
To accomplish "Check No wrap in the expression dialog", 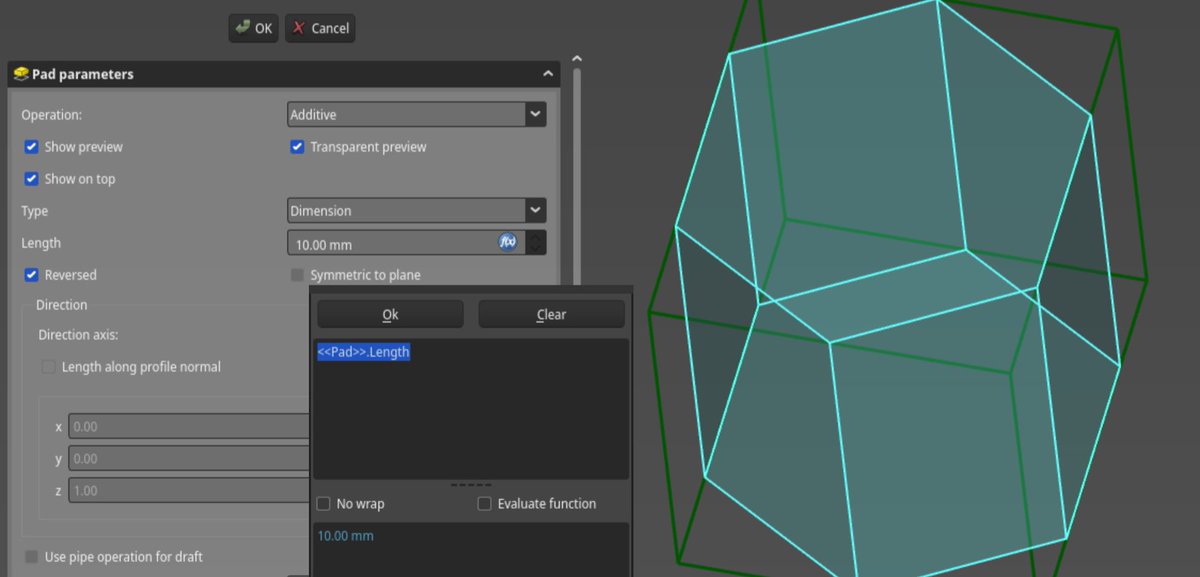I will (x=323, y=503).
